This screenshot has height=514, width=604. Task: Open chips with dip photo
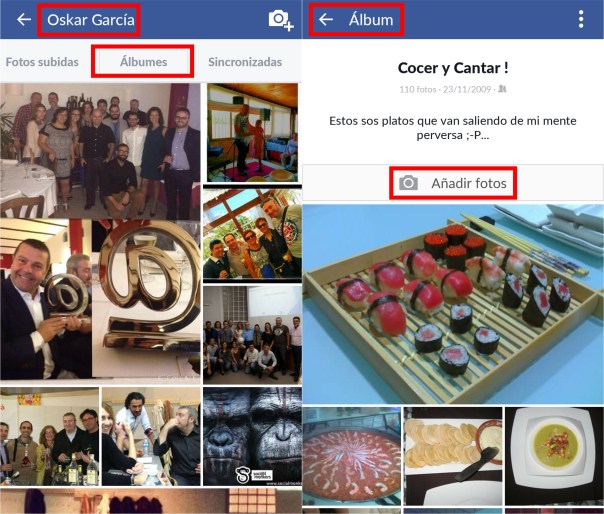453,456
